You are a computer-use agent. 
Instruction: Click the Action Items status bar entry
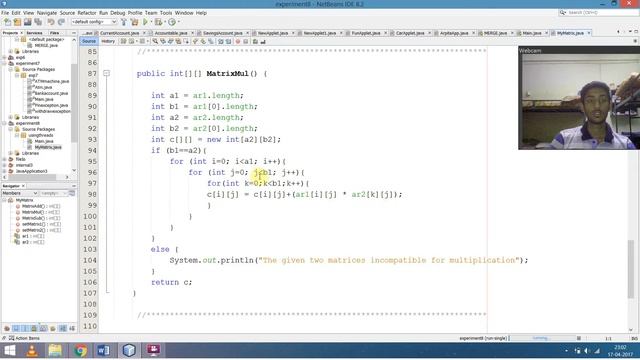(x=24, y=338)
